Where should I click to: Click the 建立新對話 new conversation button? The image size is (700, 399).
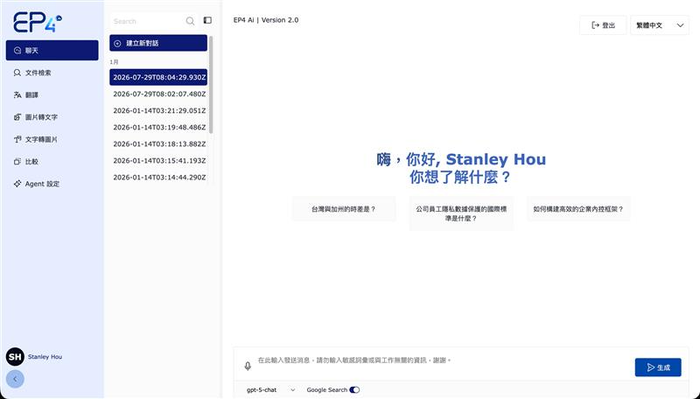(x=158, y=43)
